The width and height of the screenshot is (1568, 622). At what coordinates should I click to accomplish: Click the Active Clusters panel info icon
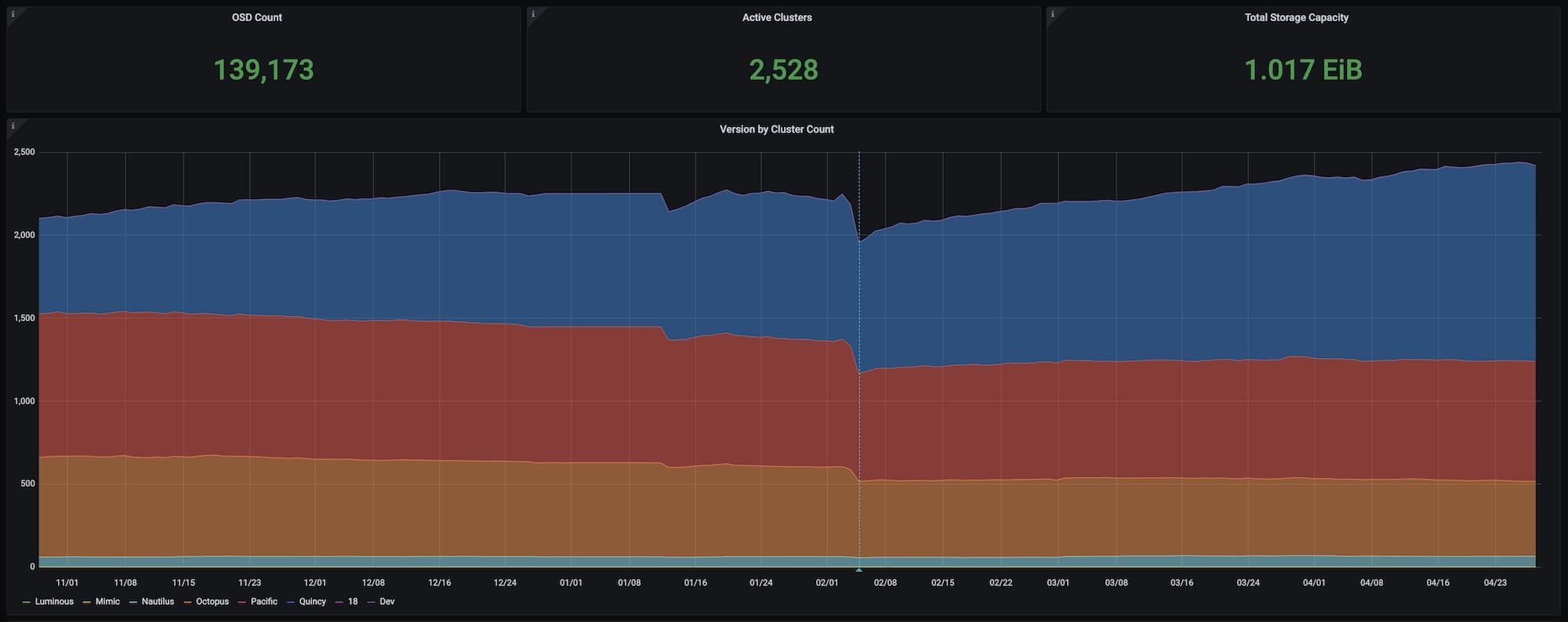(x=533, y=14)
